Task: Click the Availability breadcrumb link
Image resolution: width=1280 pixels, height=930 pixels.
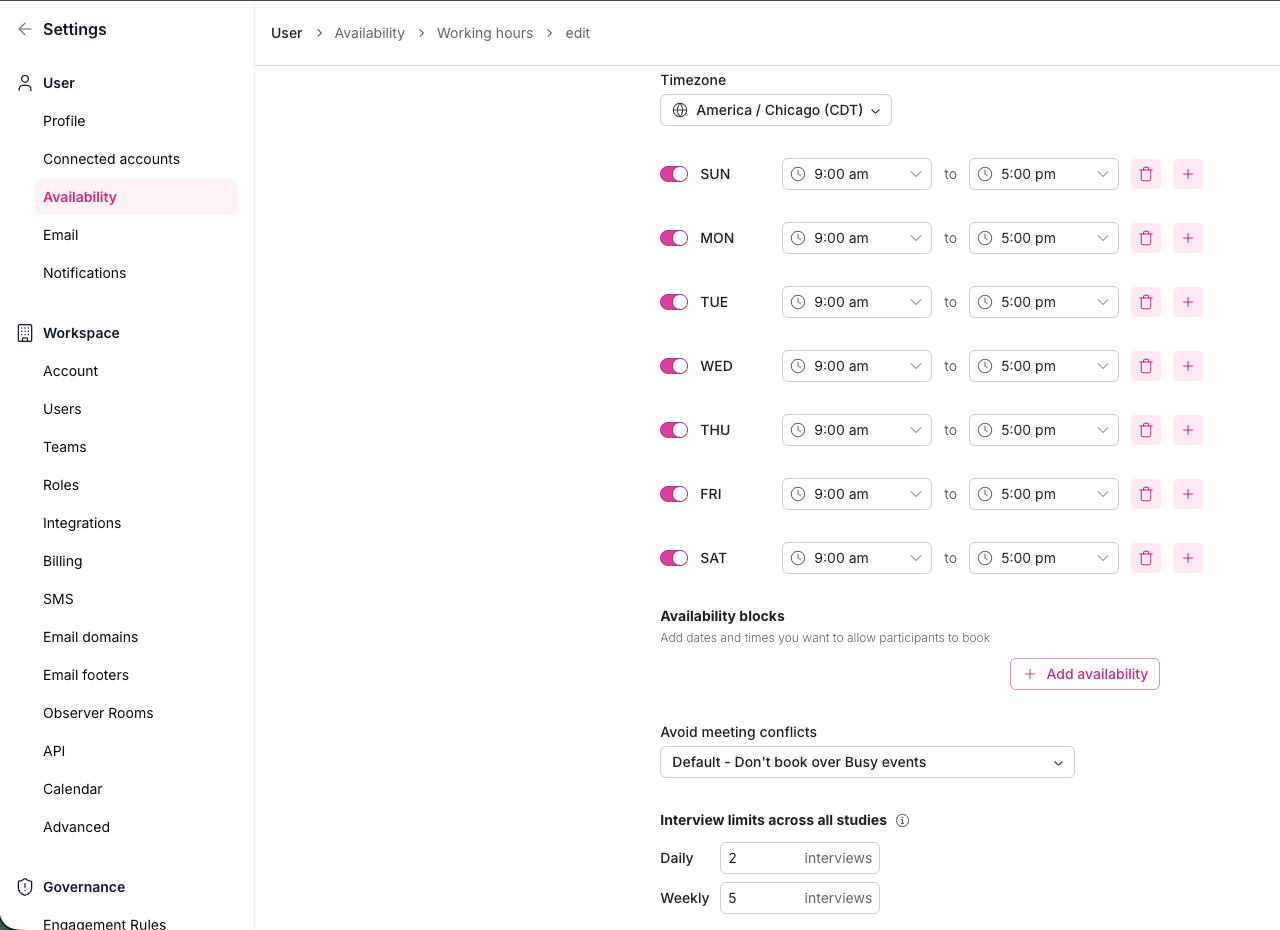Action: pyautogui.click(x=369, y=33)
